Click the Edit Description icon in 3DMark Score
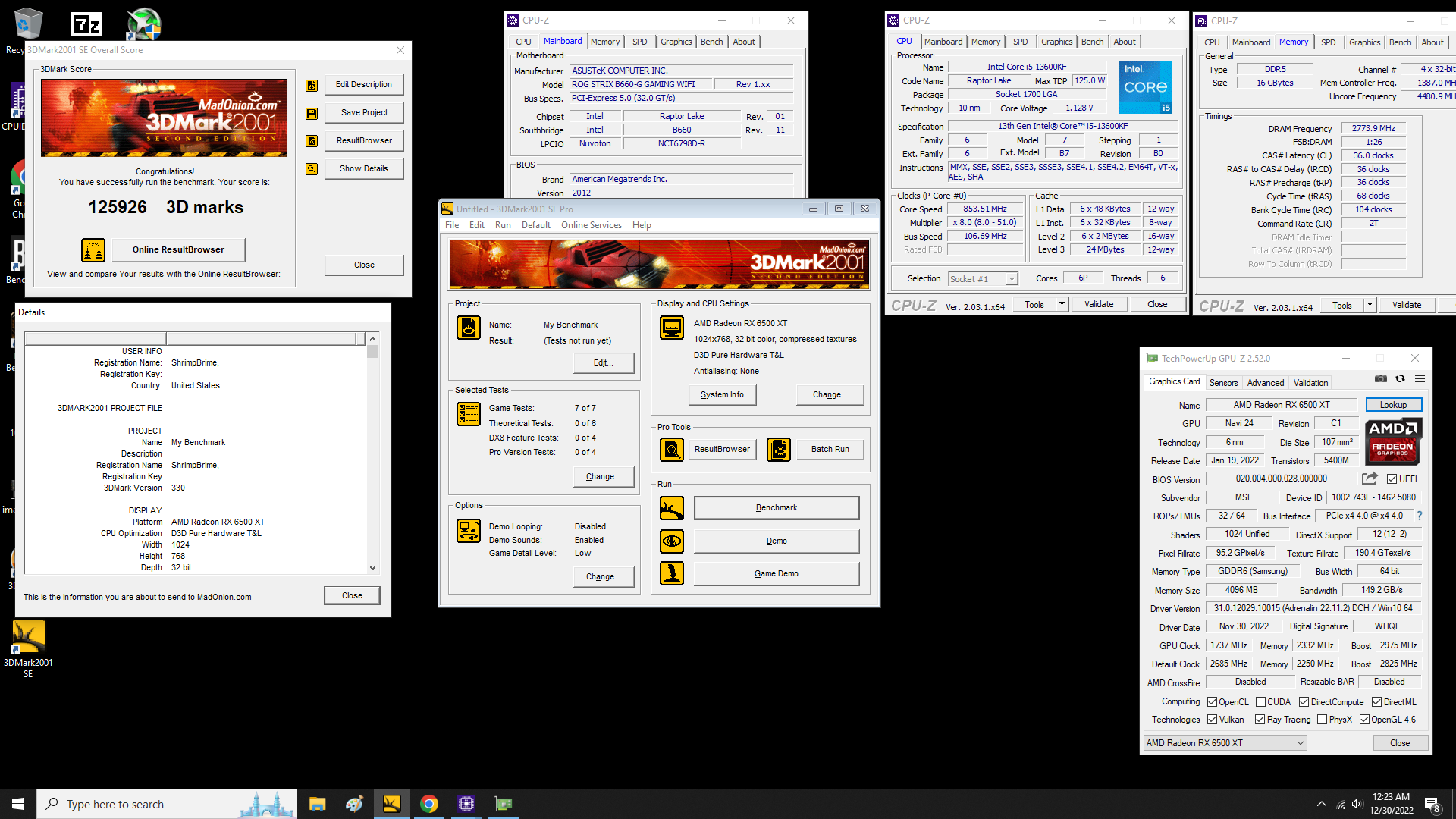The width and height of the screenshot is (1456, 819). [x=312, y=85]
